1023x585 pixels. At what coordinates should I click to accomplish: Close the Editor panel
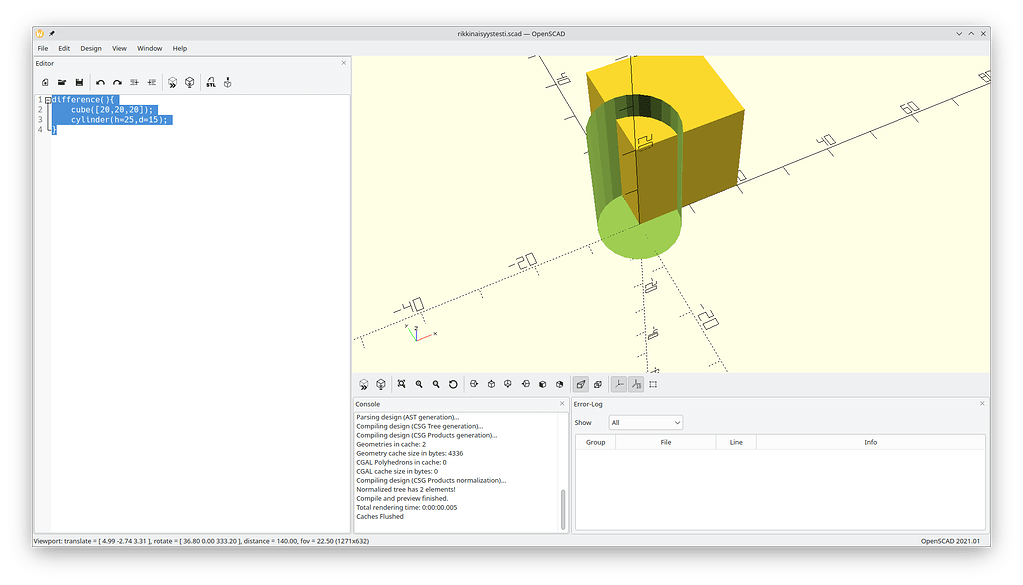344,63
